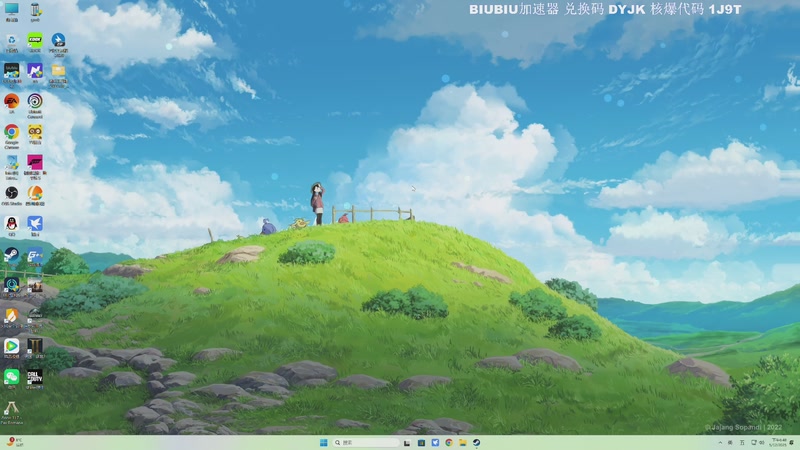This screenshot has height=450, width=800.
Task: Launch Steam from desktop shortcut
Action: [x=11, y=257]
